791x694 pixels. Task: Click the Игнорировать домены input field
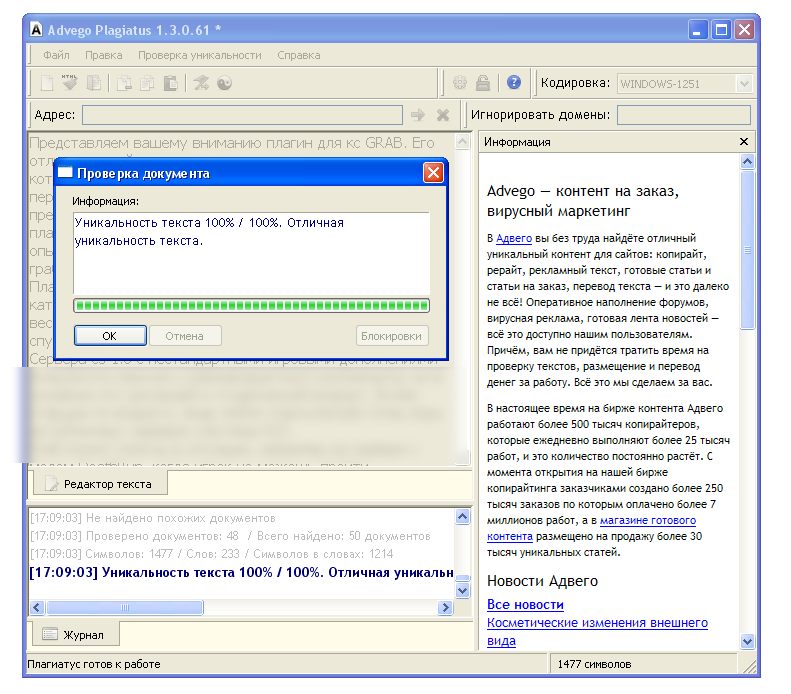click(684, 115)
